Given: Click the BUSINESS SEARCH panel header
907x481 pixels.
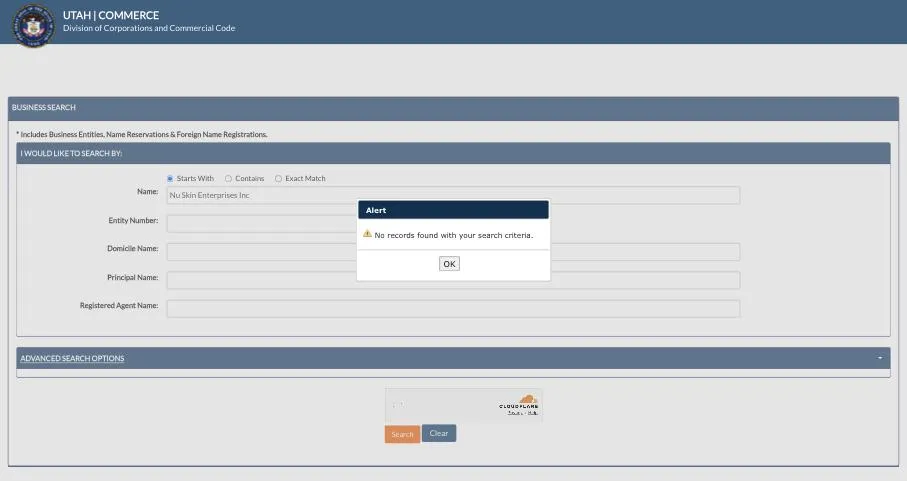Looking at the screenshot, I should coord(454,108).
